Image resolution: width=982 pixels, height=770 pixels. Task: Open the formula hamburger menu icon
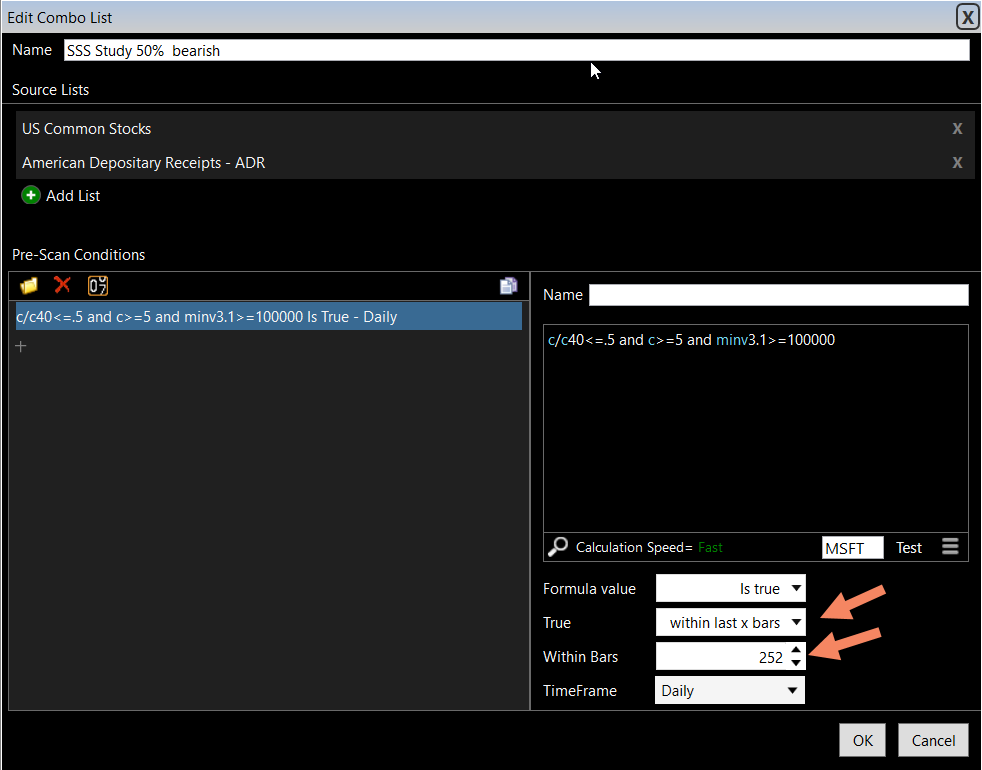coord(950,547)
